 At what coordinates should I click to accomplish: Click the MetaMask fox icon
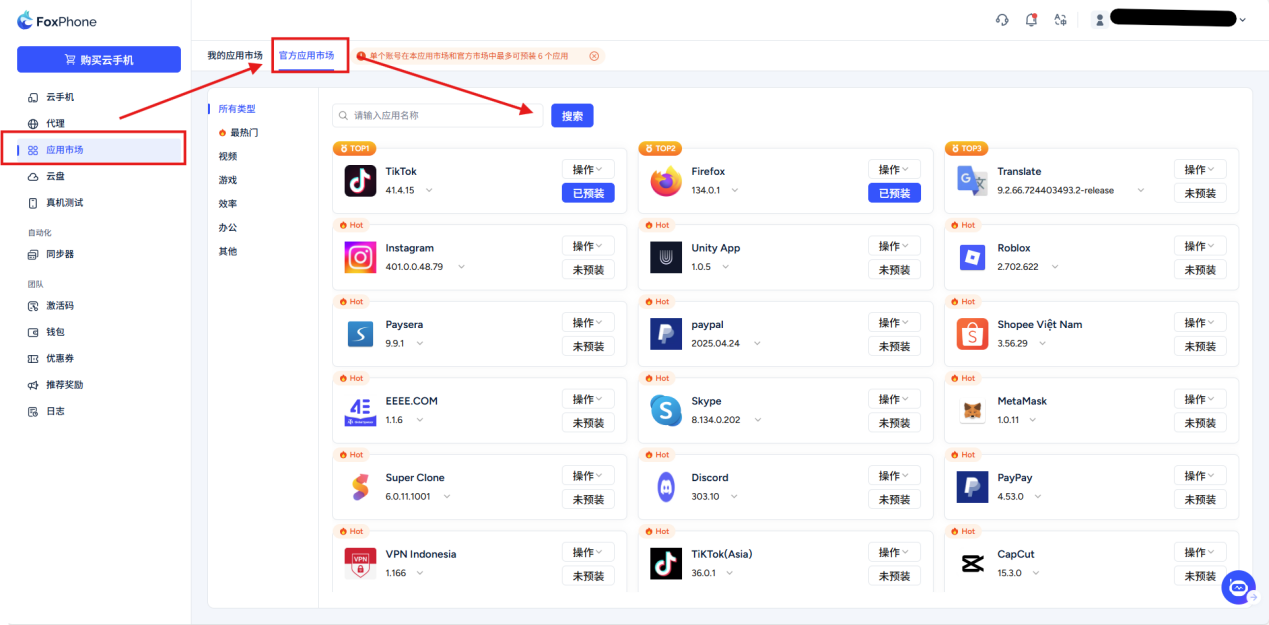pyautogui.click(x=971, y=411)
